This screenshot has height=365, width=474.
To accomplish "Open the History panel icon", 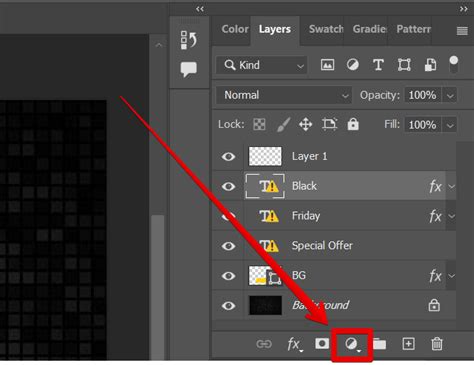I will click(189, 40).
